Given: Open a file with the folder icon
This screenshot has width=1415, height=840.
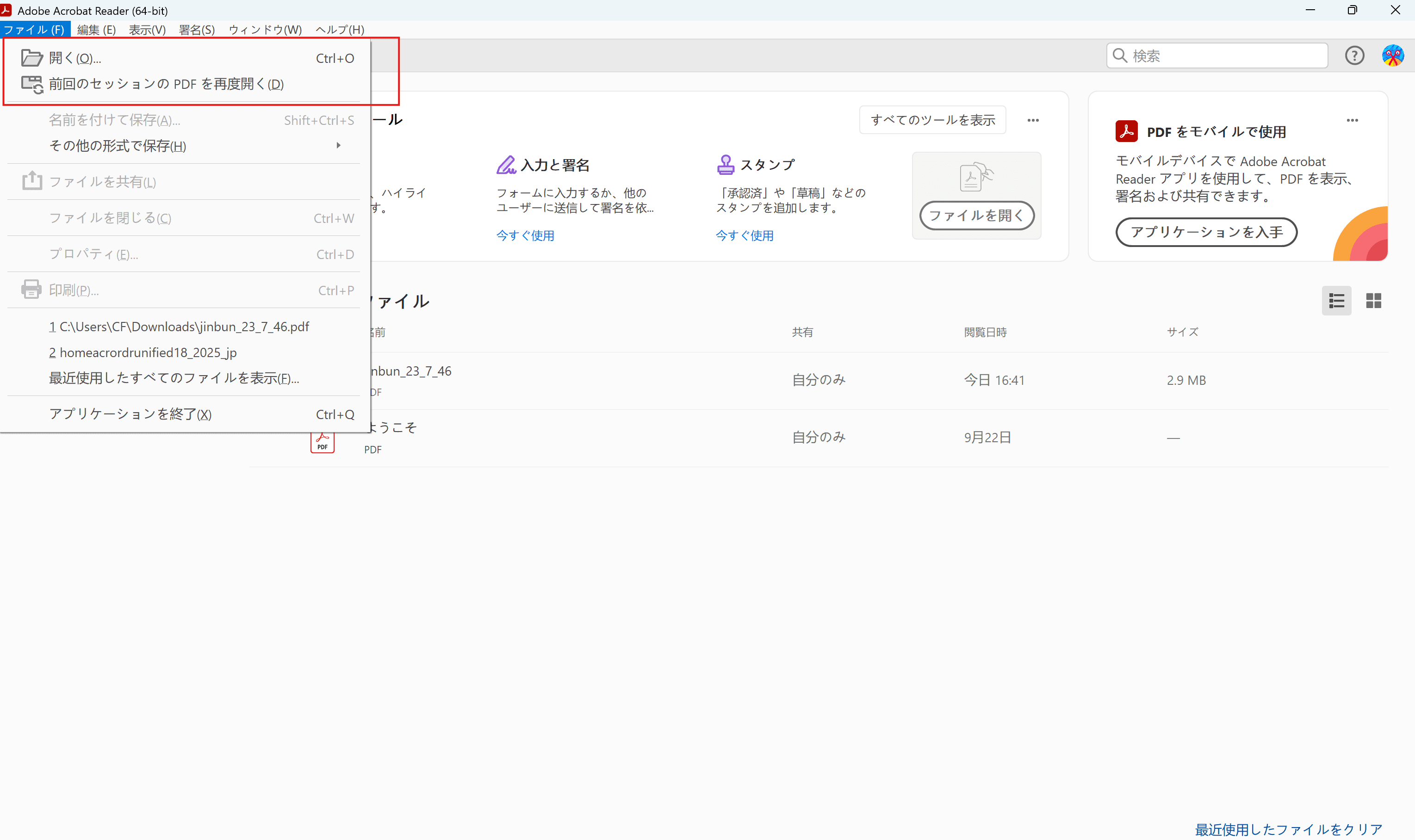Looking at the screenshot, I should point(32,56).
